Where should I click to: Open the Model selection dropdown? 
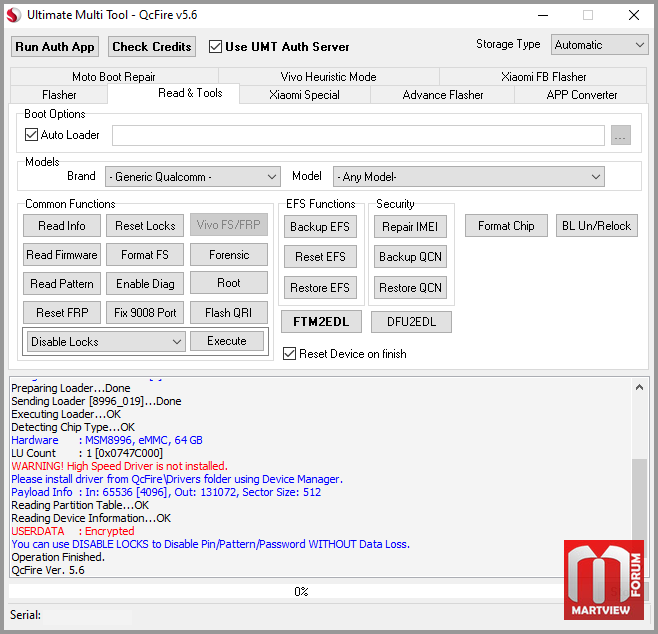click(x=468, y=177)
